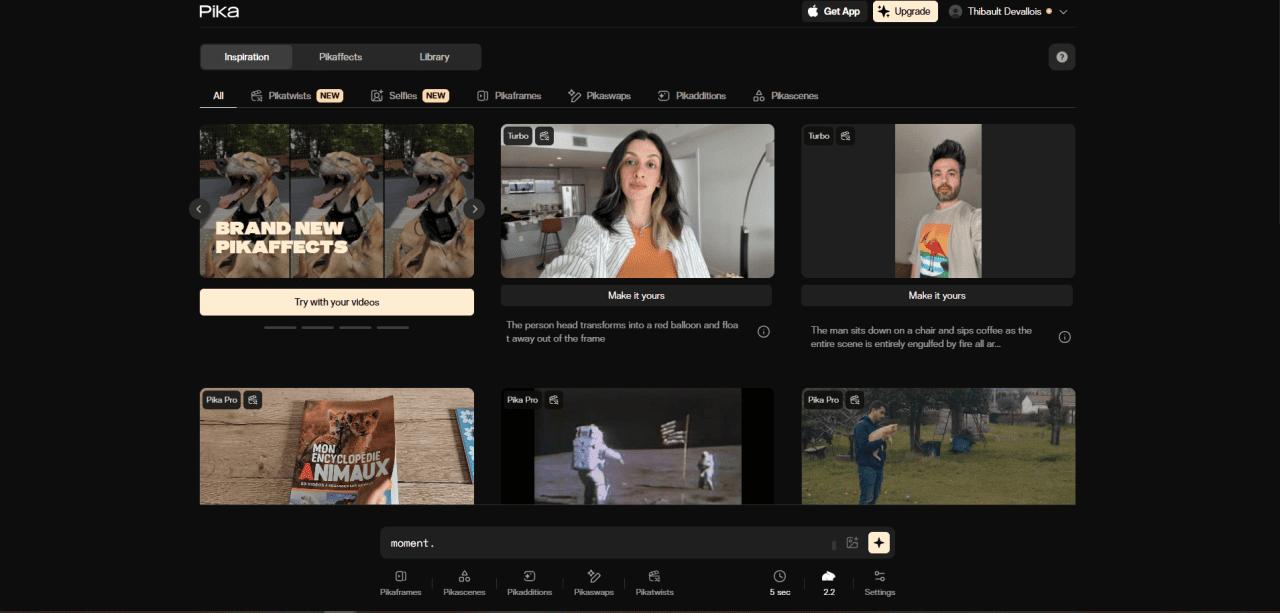Open Settings from the bottom toolbar
Screen dimensions: 1280x613
click(879, 583)
